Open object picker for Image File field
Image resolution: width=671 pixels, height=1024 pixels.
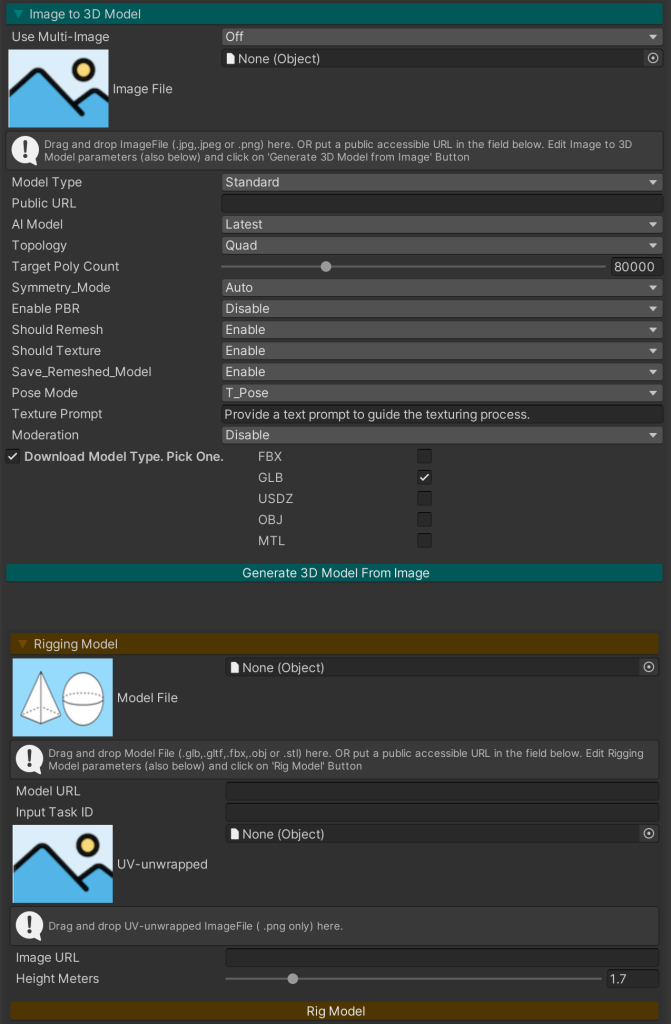click(653, 59)
